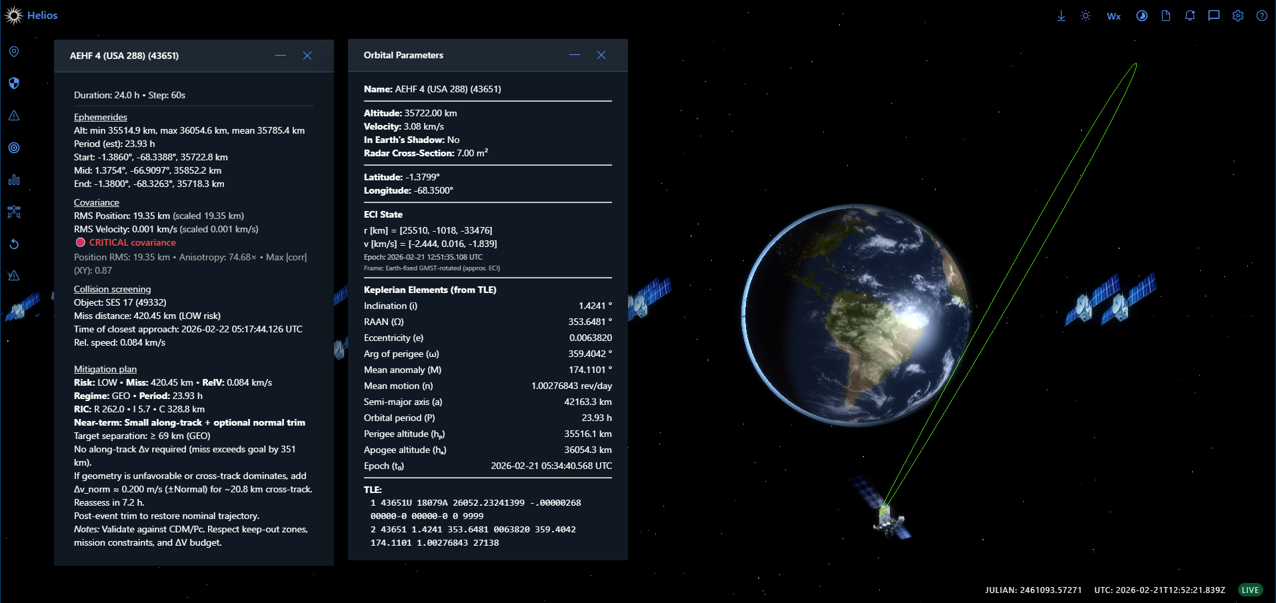The image size is (1276, 603).
Task: Click the RIC: R 262.0 line
Action: (139, 409)
